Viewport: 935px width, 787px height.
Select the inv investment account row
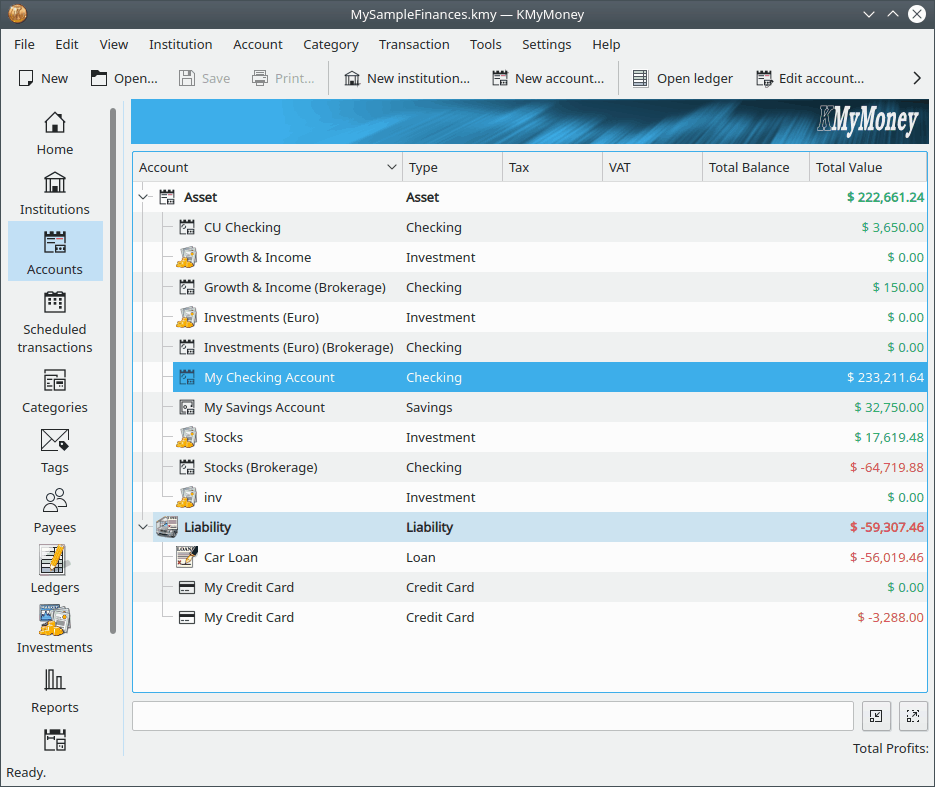tap(530, 497)
